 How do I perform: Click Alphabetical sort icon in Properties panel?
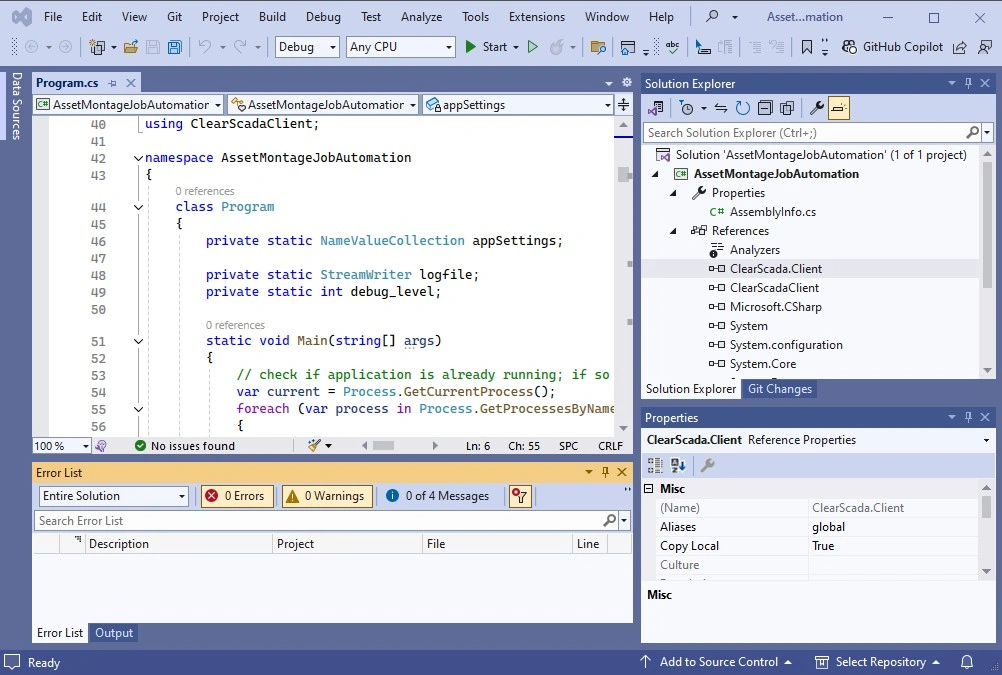678,465
